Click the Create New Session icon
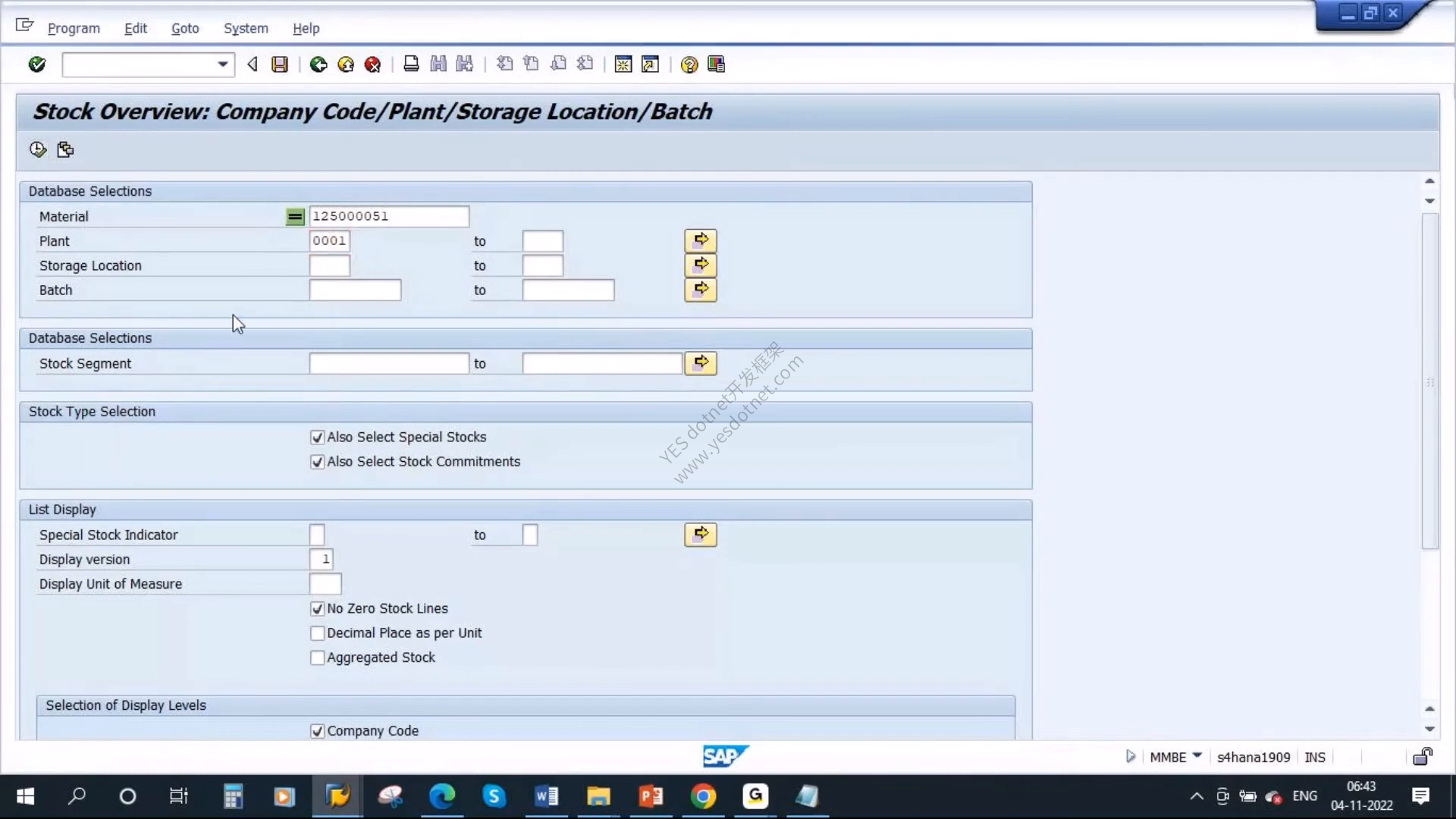This screenshot has width=1456, height=819. pos(623,64)
